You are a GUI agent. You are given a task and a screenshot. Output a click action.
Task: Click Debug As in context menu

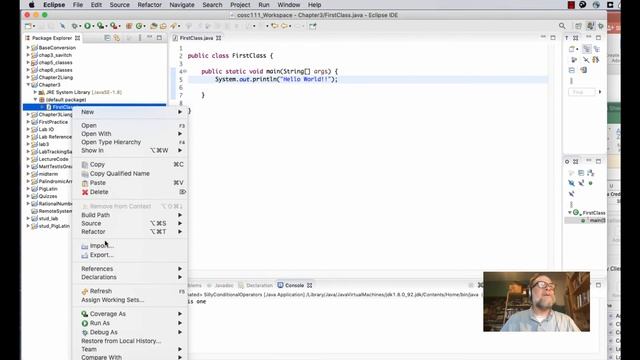point(130,332)
